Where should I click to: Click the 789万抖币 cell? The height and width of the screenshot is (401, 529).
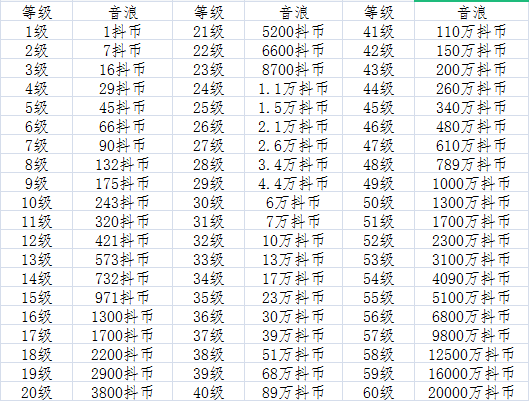[471, 165]
